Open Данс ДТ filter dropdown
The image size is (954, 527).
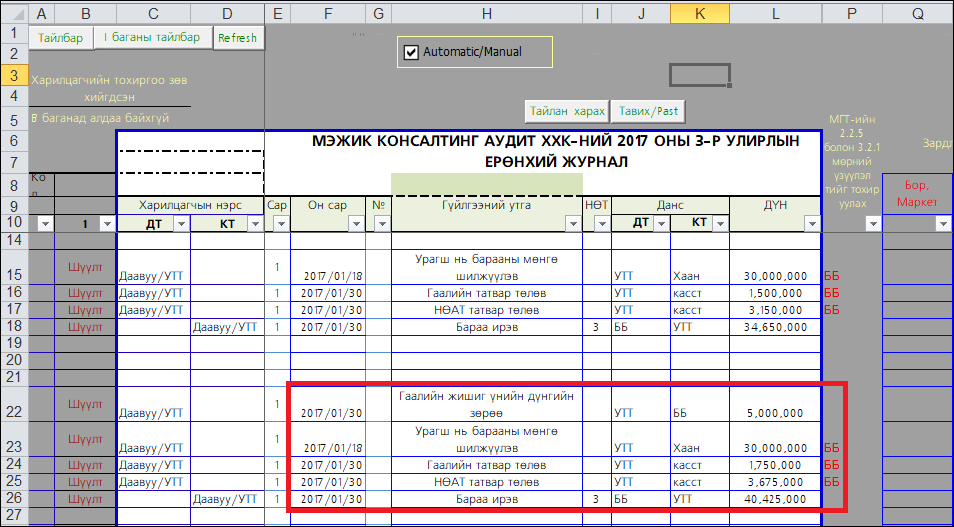point(659,224)
